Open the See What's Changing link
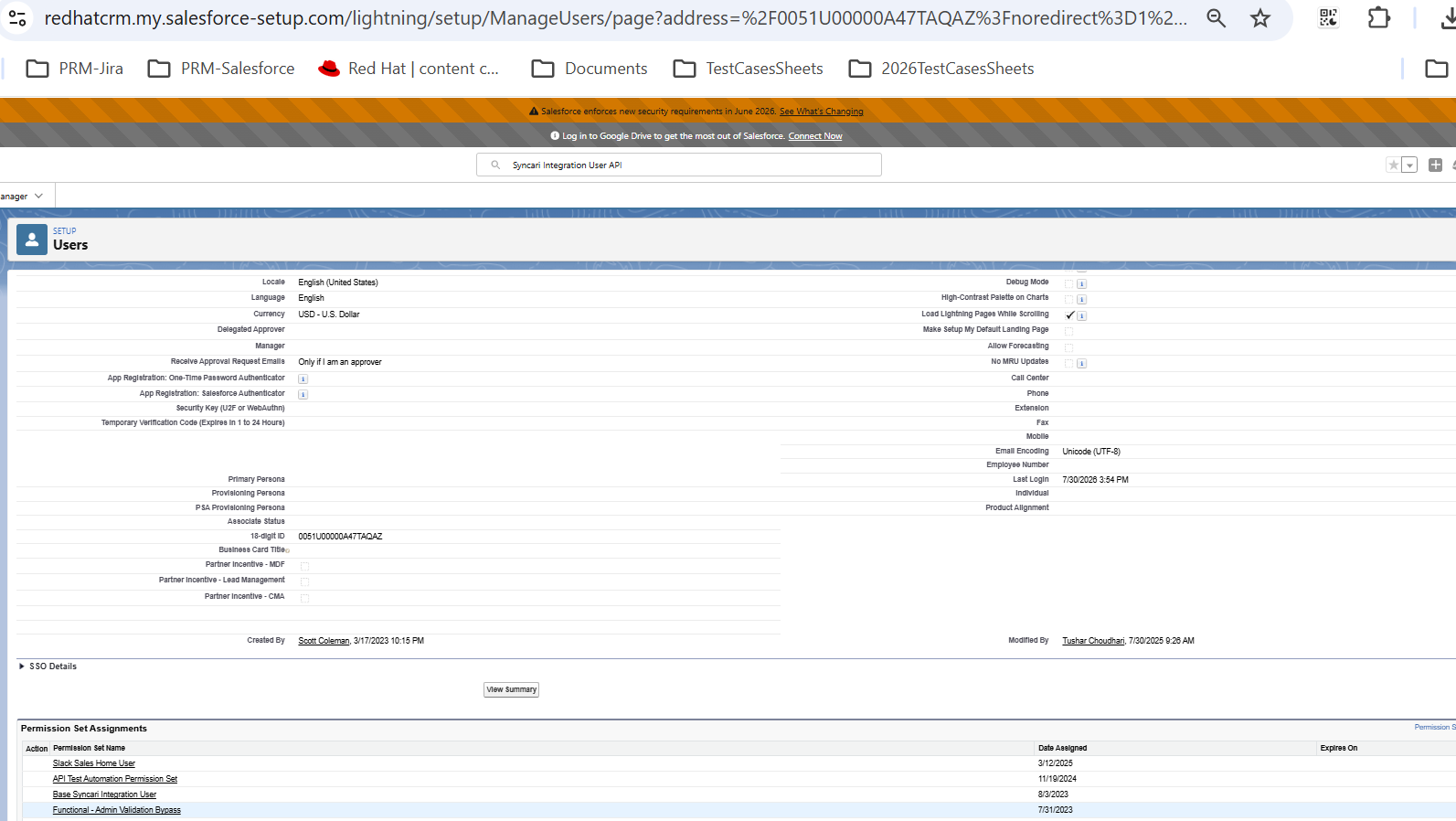This screenshot has width=1456, height=821. (822, 112)
